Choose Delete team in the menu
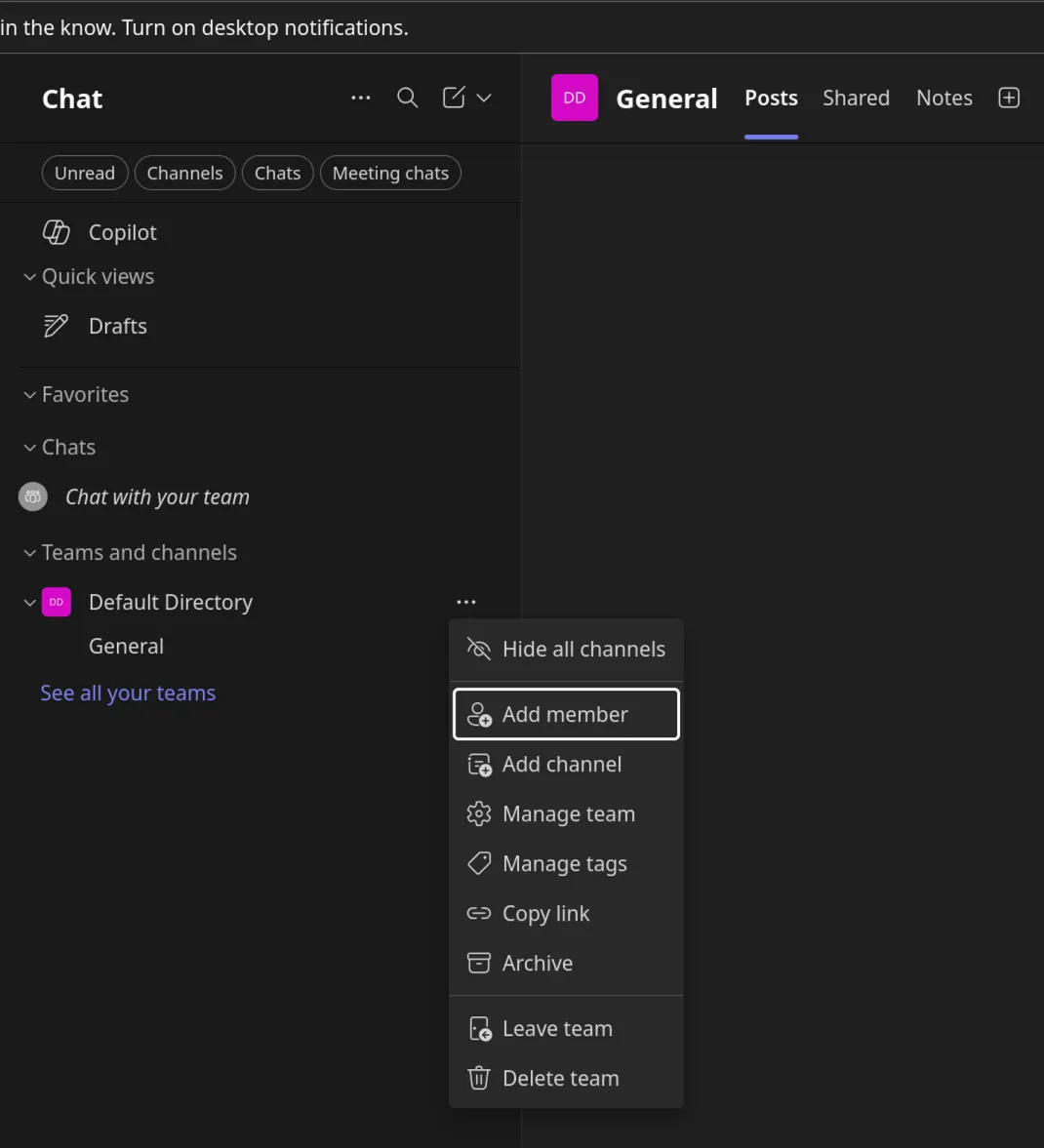 point(566,1078)
